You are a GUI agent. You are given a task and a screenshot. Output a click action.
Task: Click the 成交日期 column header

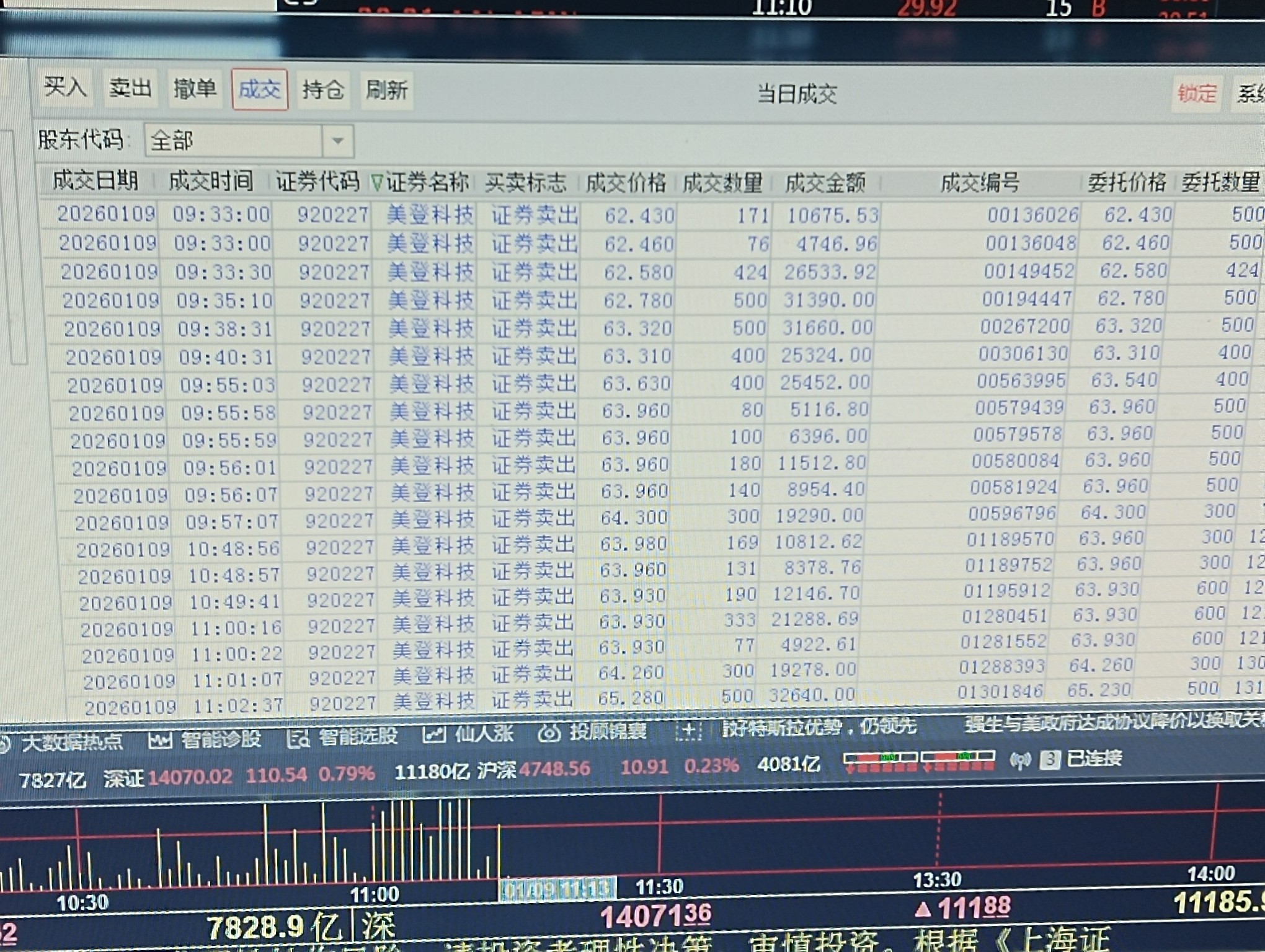click(95, 180)
